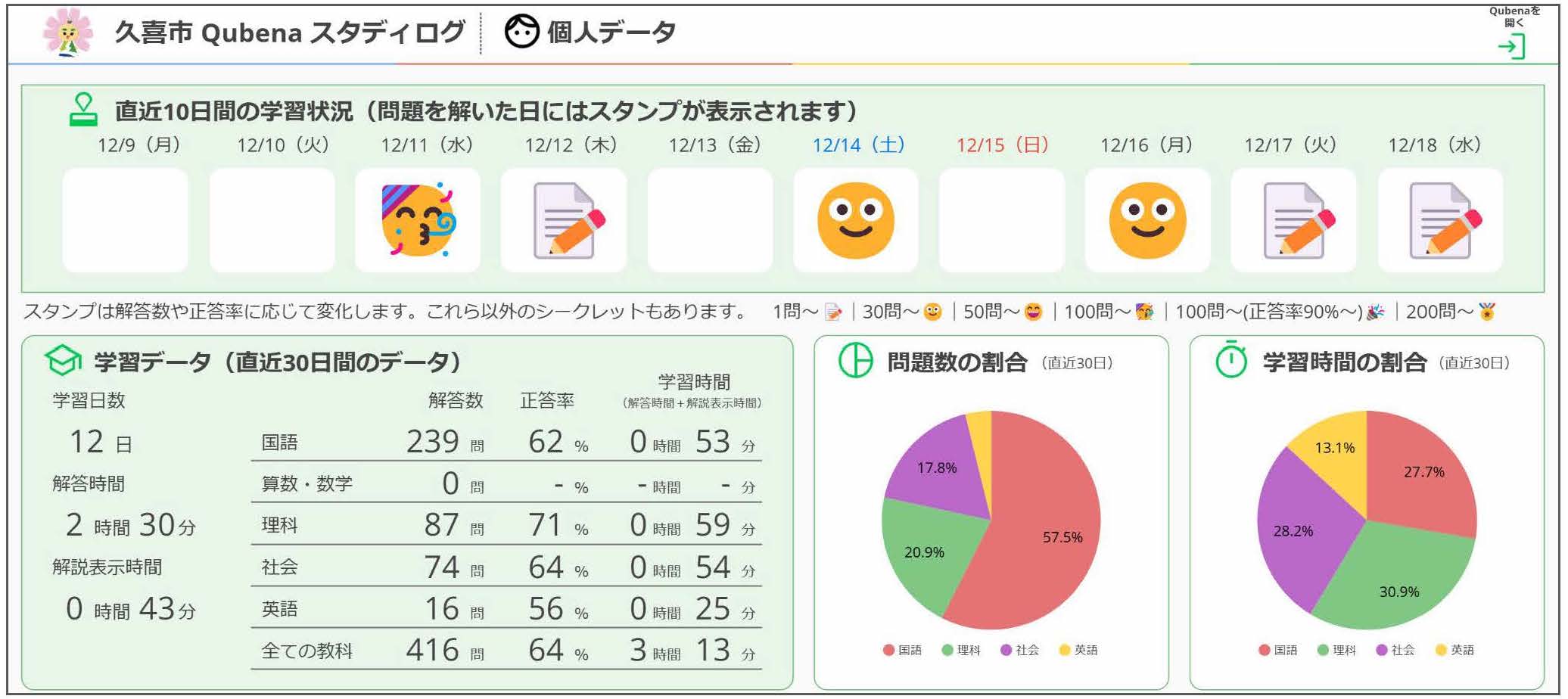The image size is (1568, 699).
Task: Click the stamp icon beside 直近10日間の学習状況
Action: pyautogui.click(x=83, y=110)
